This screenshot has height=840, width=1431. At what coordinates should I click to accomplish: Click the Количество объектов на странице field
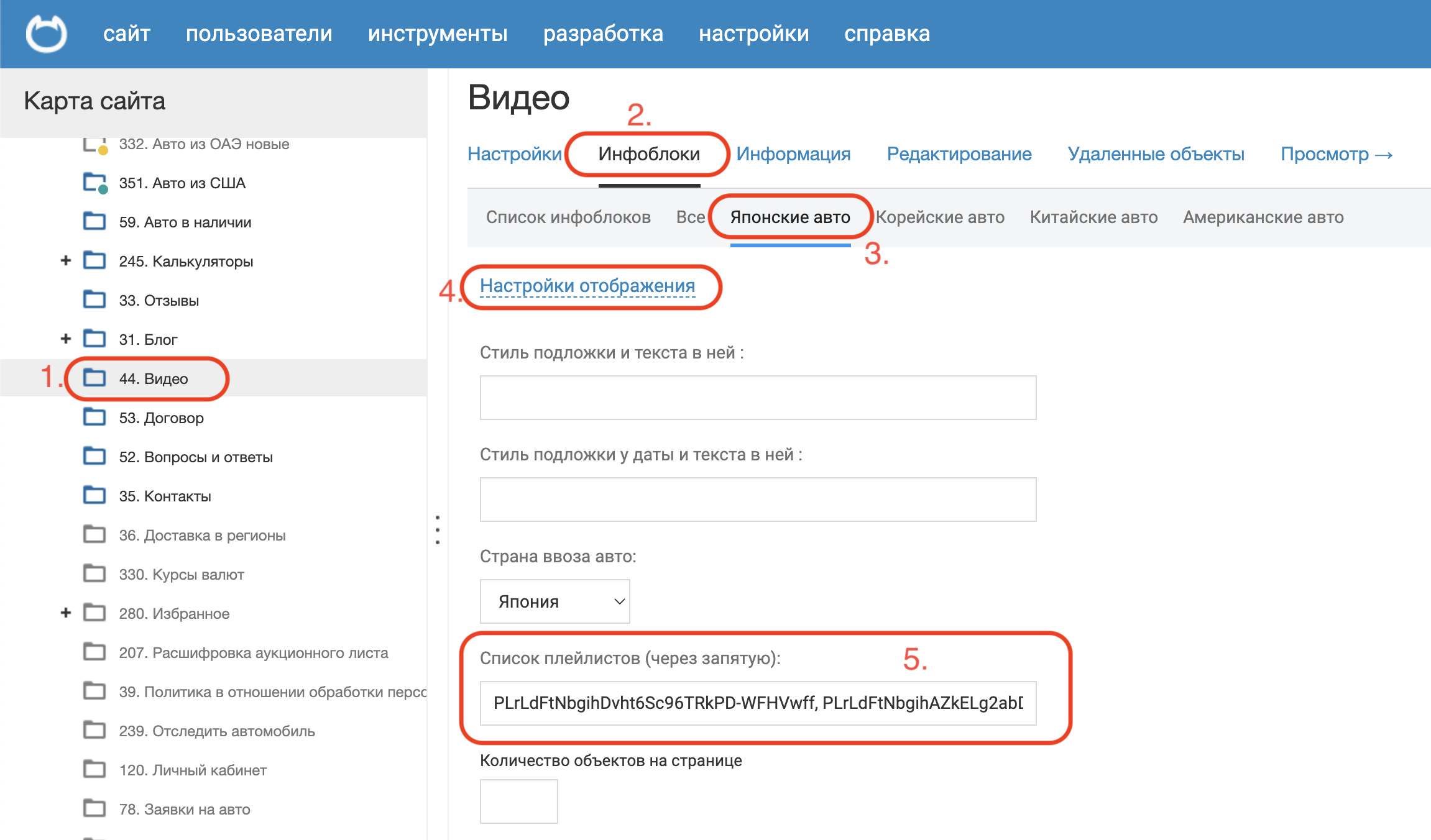[x=518, y=801]
